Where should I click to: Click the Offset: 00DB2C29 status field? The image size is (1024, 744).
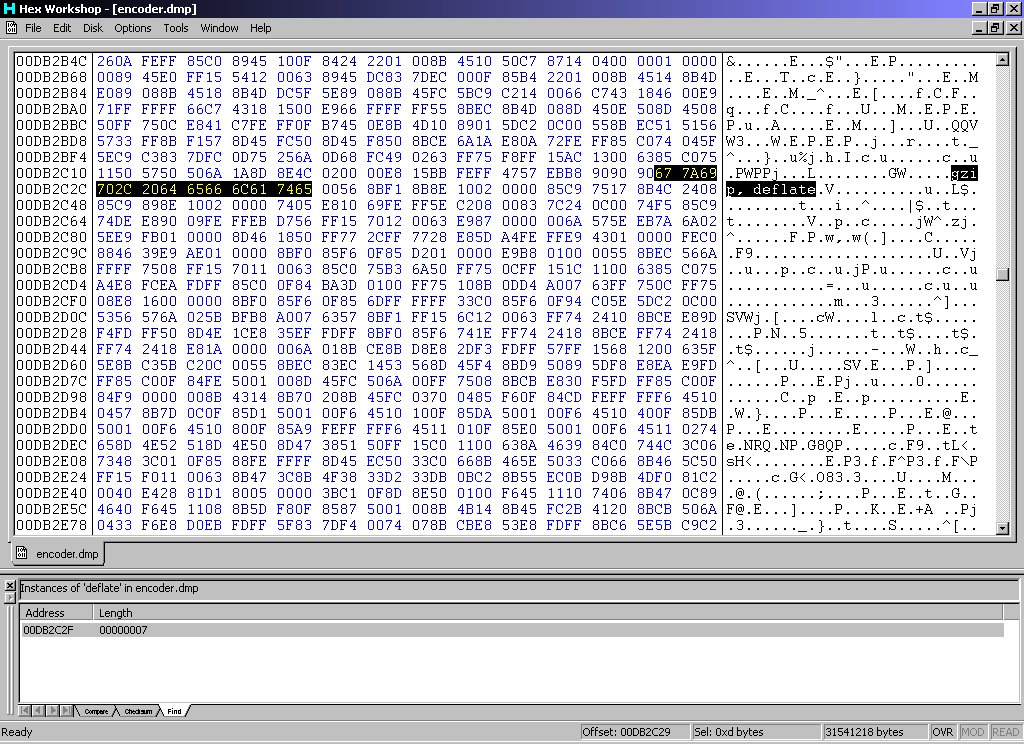633,732
